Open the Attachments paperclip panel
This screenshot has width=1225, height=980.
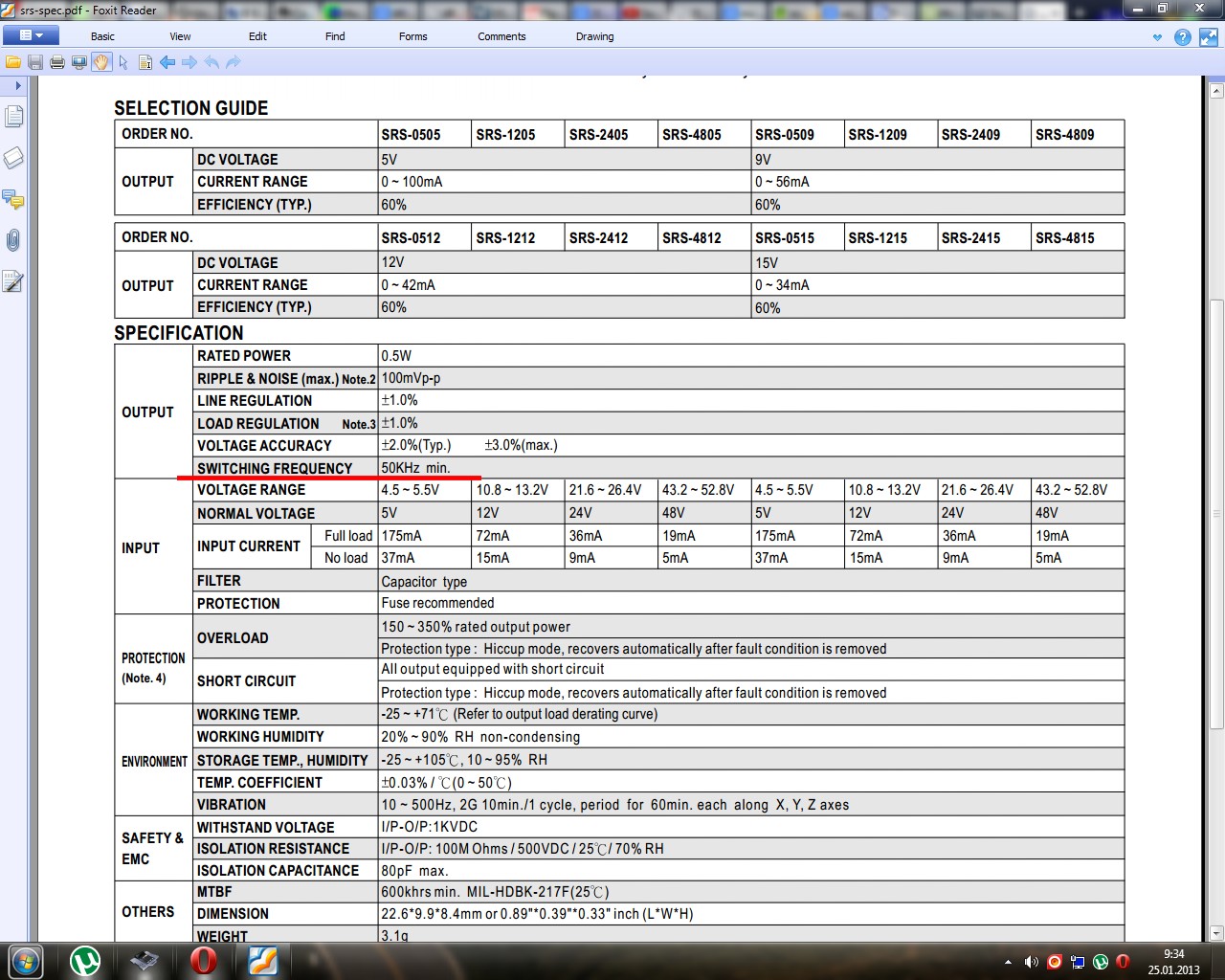pos(13,239)
